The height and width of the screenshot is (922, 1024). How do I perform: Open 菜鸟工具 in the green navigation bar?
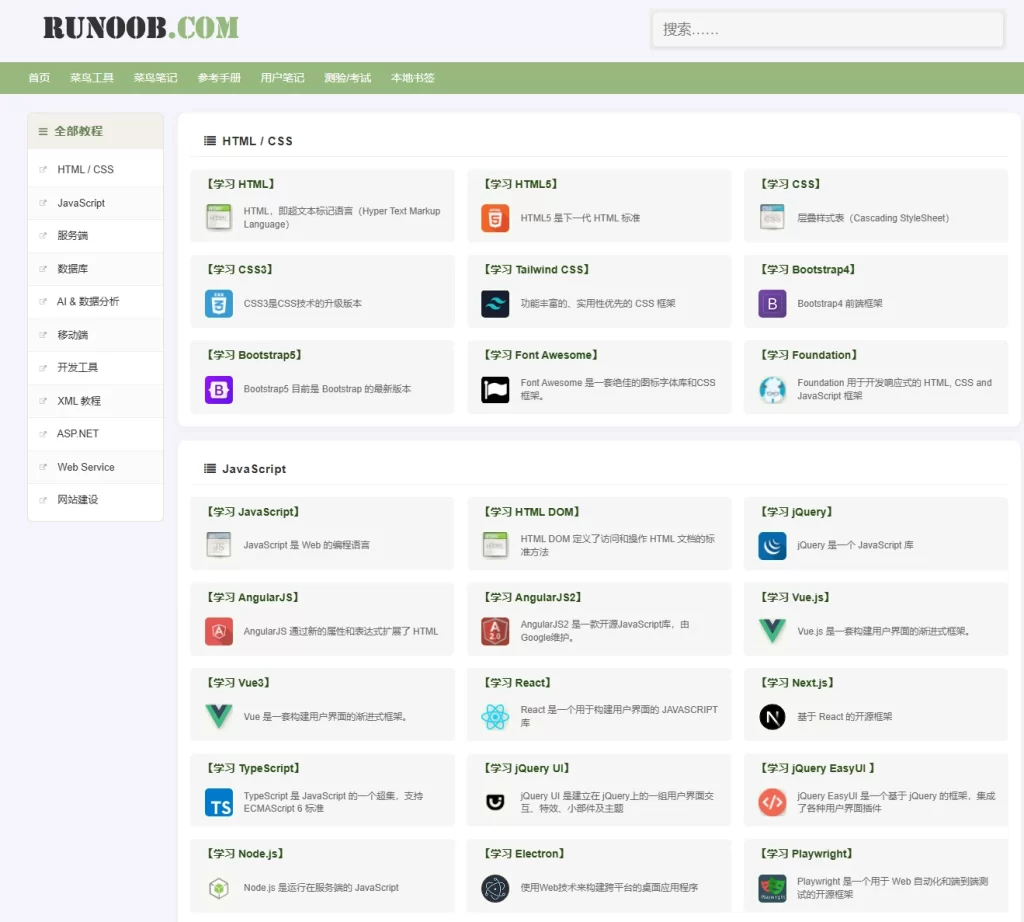click(92, 78)
